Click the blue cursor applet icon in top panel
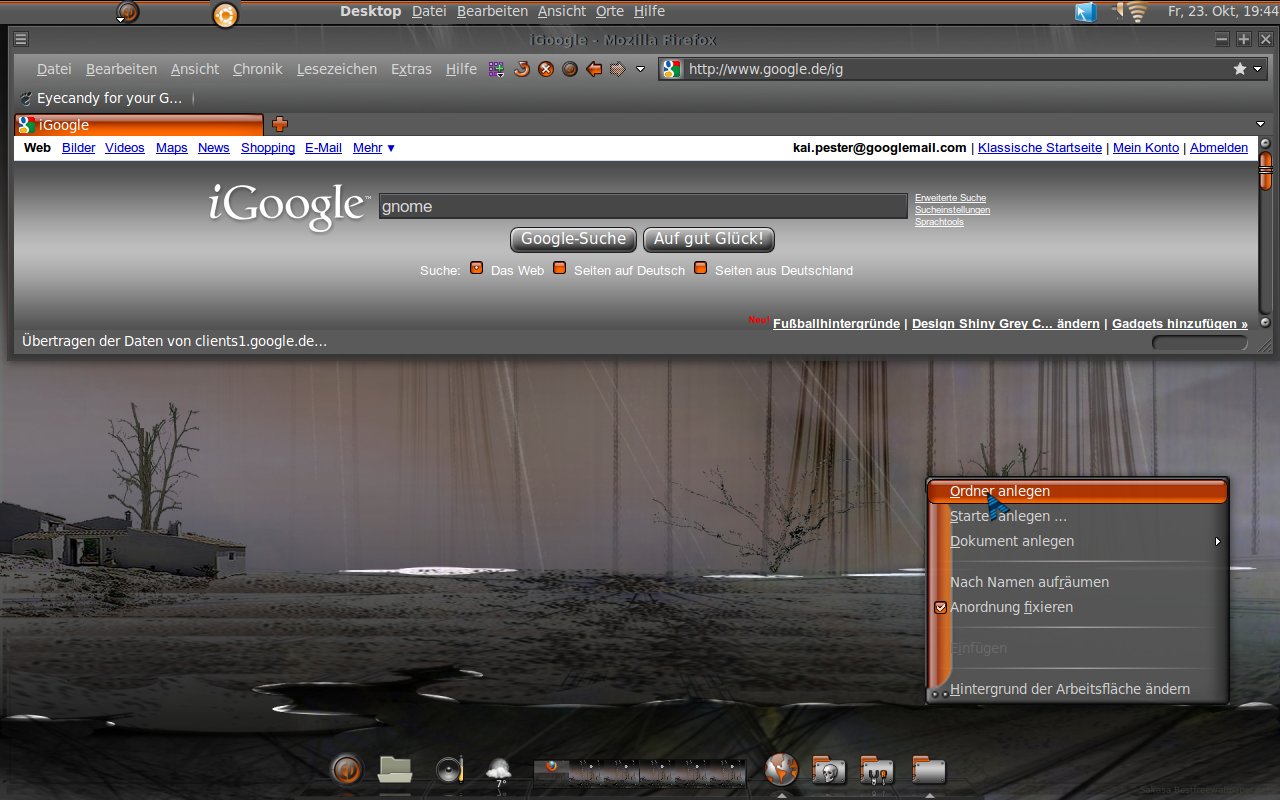This screenshot has height=800, width=1280. point(1086,13)
